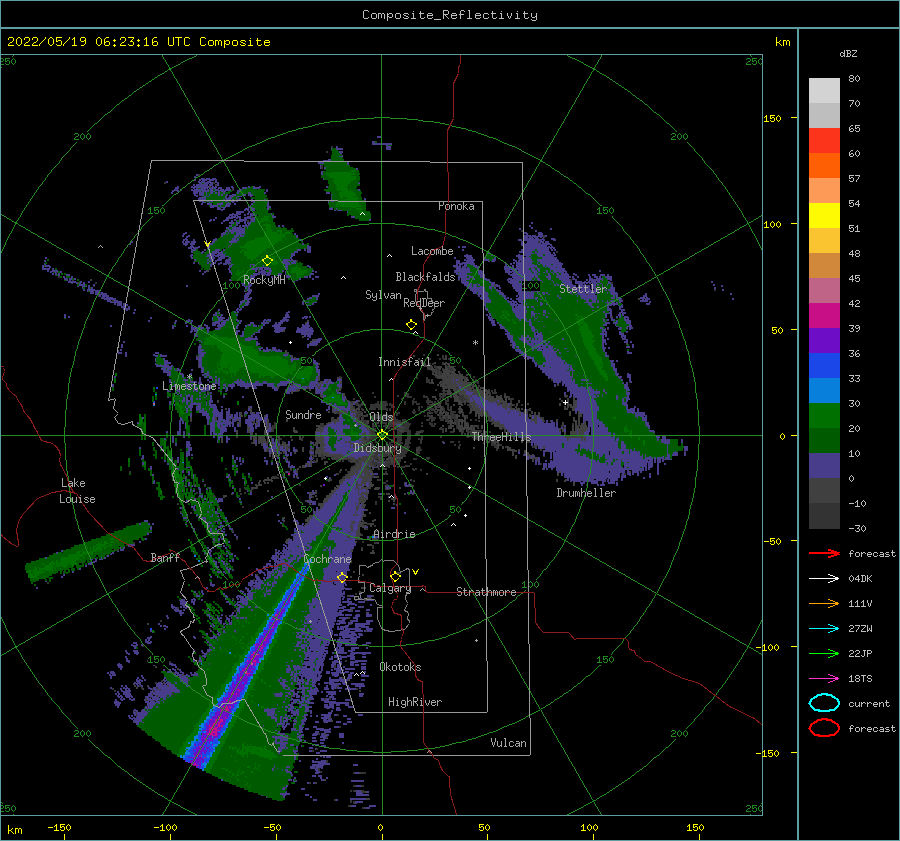Click the yellow km label at bottom left
The height and width of the screenshot is (841, 900).
click(15, 830)
